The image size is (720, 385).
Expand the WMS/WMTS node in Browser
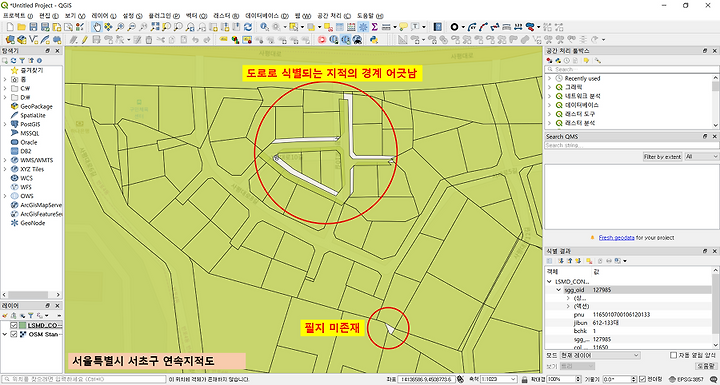pos(5,160)
